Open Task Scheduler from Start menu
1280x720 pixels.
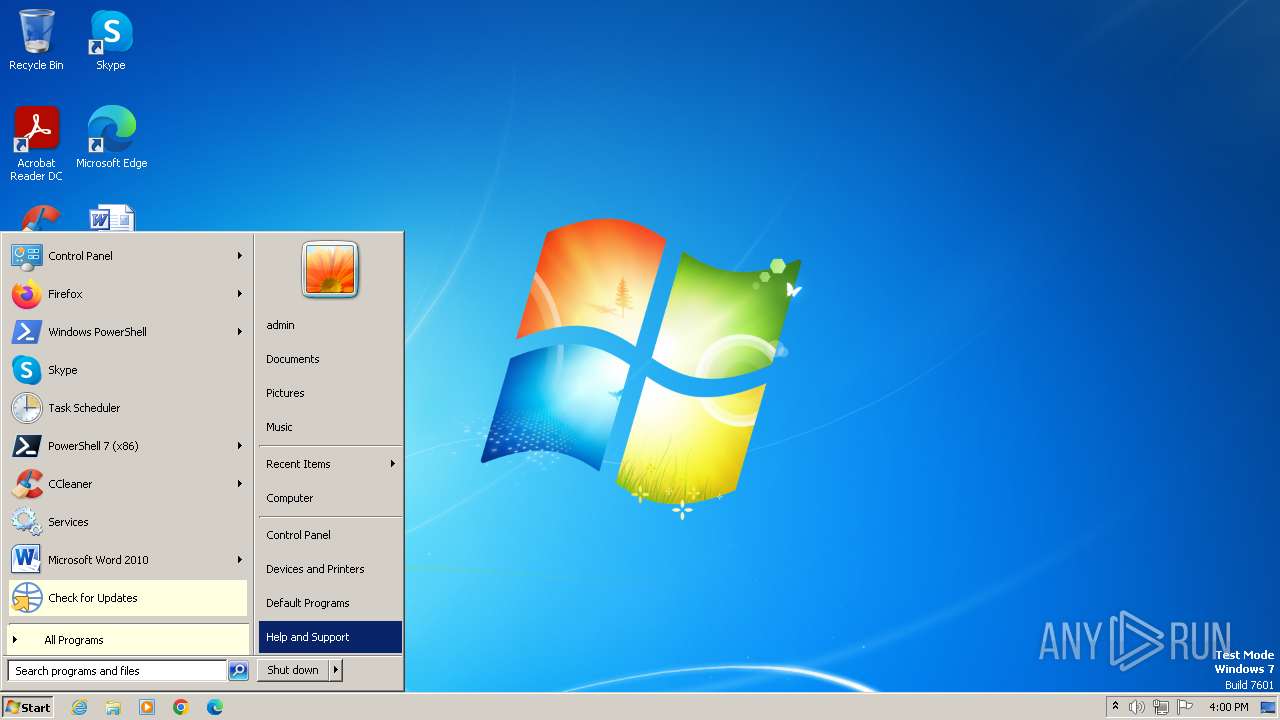coord(128,408)
